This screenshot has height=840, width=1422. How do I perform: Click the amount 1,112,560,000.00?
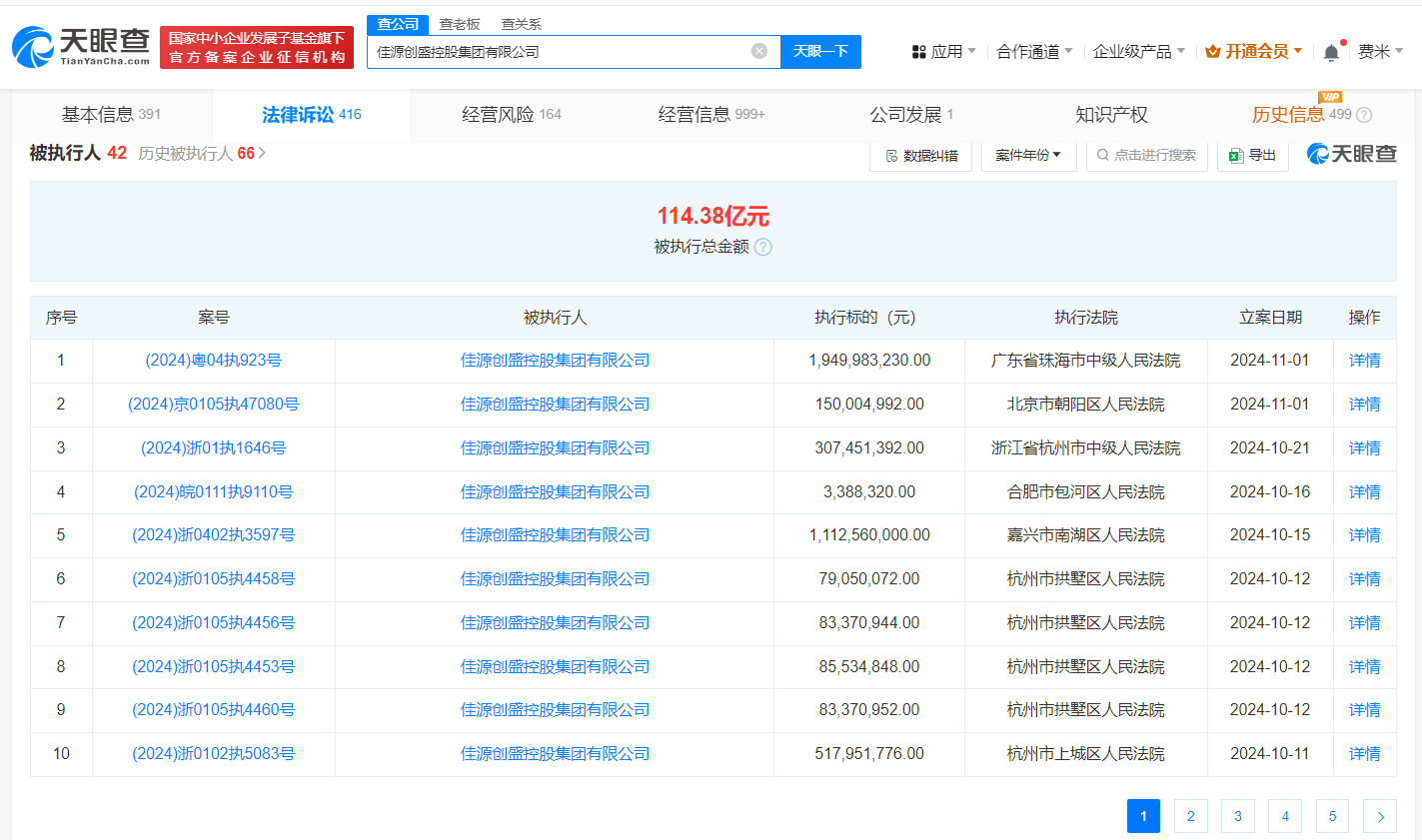click(x=869, y=535)
